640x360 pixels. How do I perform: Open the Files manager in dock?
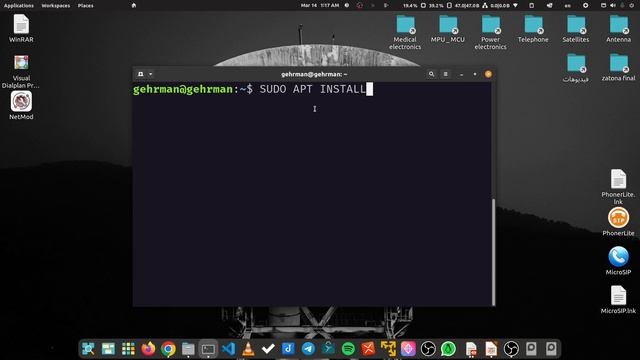(188, 349)
